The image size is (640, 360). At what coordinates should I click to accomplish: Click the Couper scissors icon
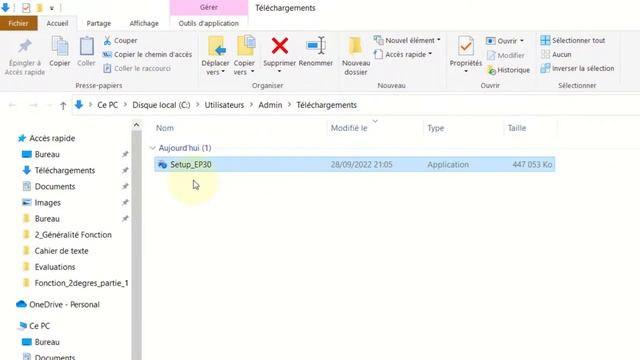point(107,40)
